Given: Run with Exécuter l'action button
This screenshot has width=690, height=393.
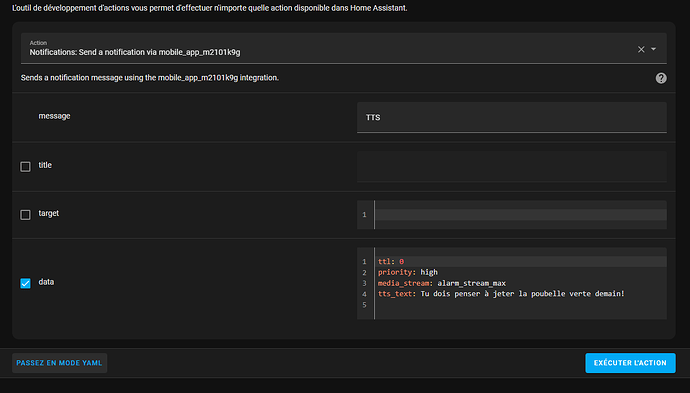Looking at the screenshot, I should 630,363.
